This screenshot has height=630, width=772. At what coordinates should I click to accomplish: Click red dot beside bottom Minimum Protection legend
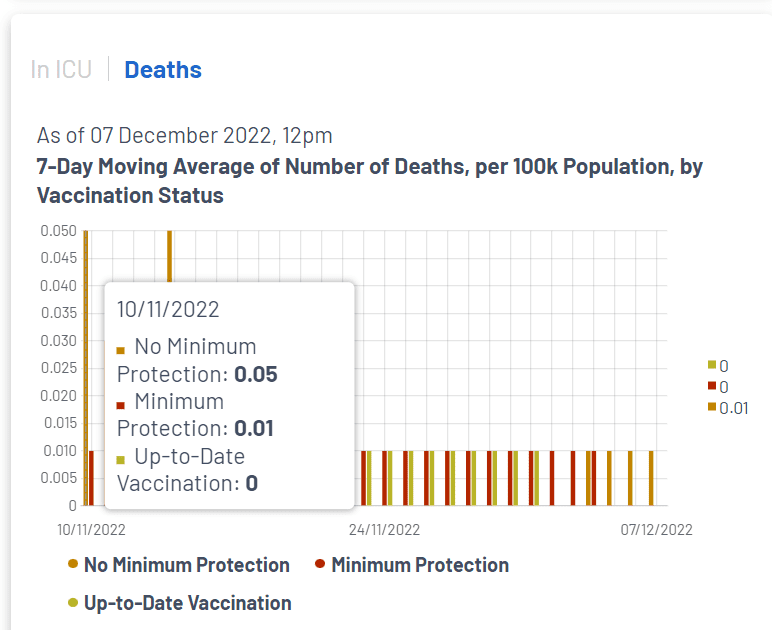320,565
